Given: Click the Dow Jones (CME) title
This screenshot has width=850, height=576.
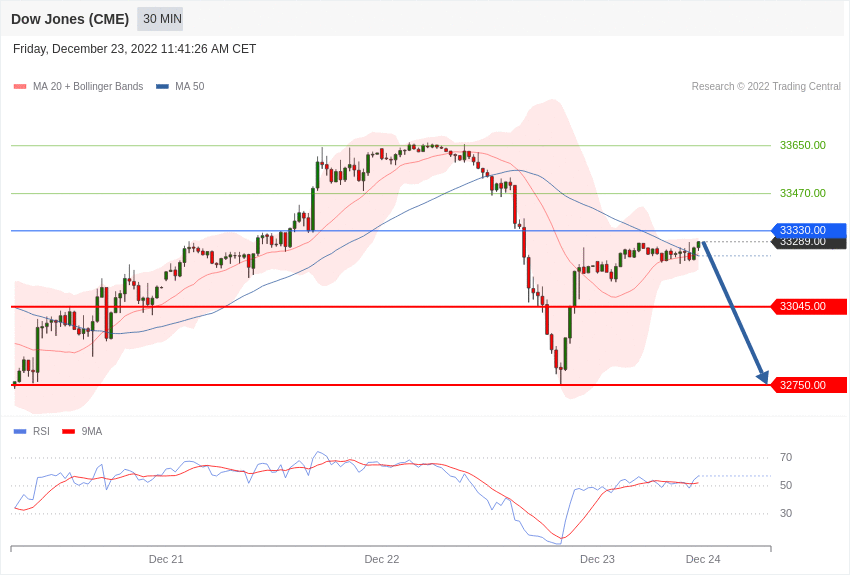Looking at the screenshot, I should point(70,20).
